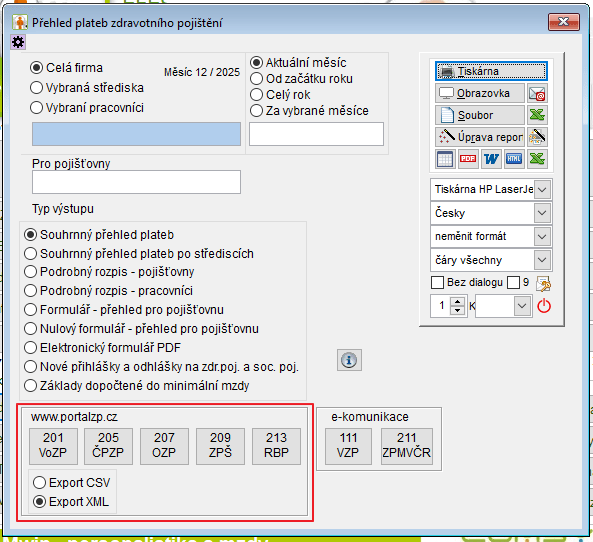Click the Tiskárna print button
The height and width of the screenshot is (542, 593).
tap(491, 71)
